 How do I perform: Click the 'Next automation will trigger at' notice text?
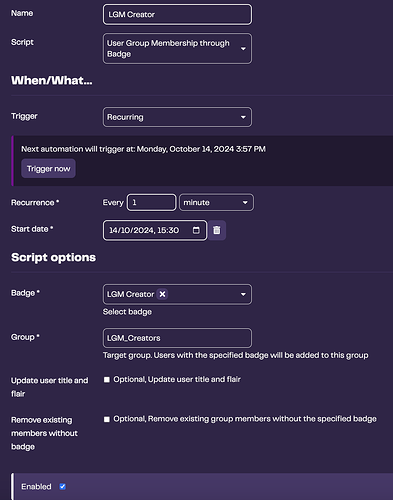tap(143, 149)
